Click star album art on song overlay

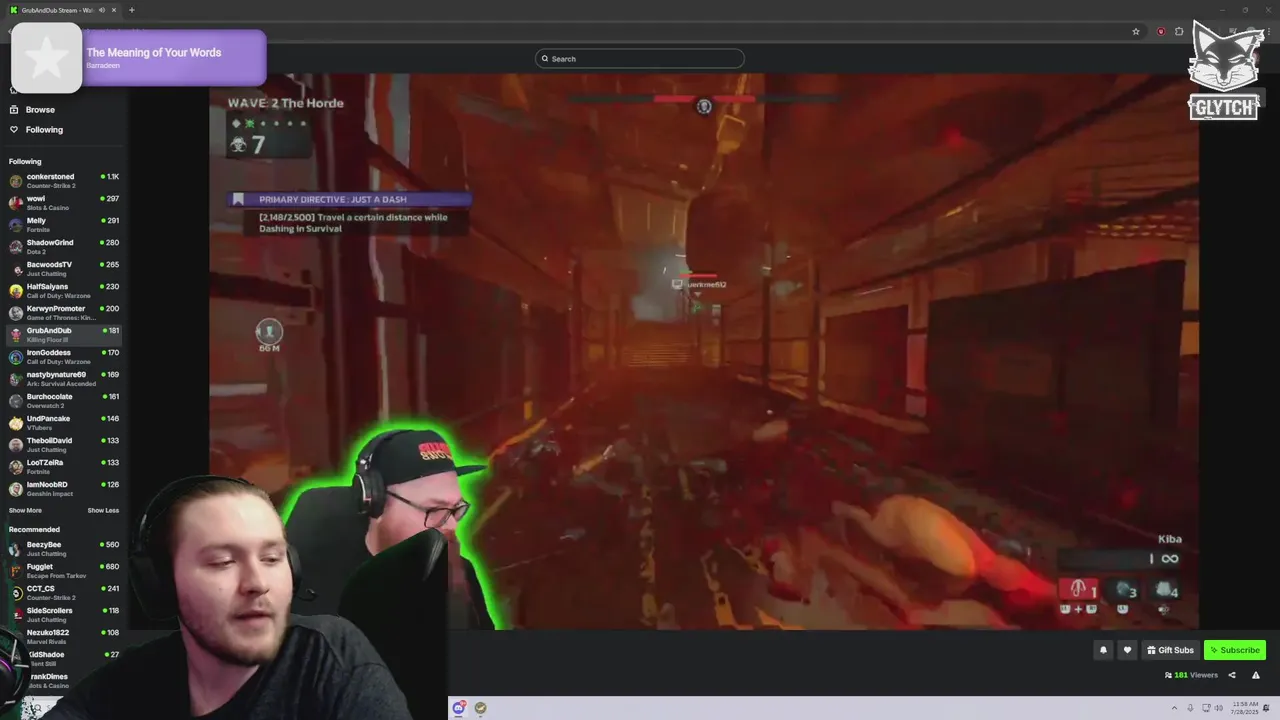(46, 58)
